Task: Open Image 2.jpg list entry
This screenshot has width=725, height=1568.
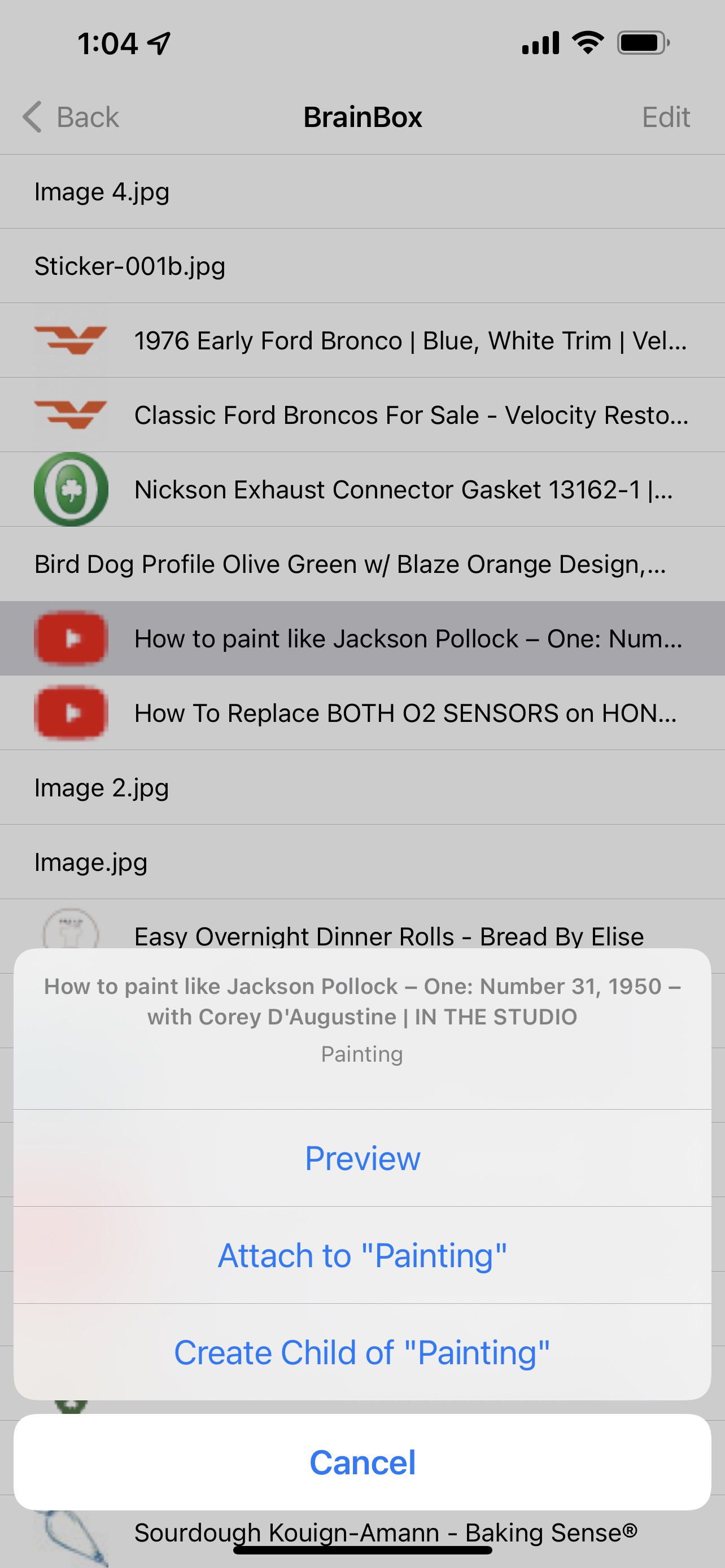Action: click(x=102, y=787)
